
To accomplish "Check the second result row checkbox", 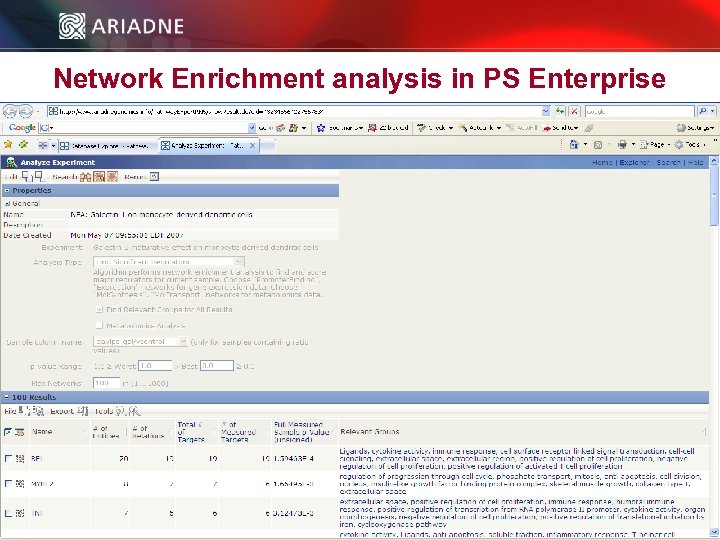I will [8, 484].
